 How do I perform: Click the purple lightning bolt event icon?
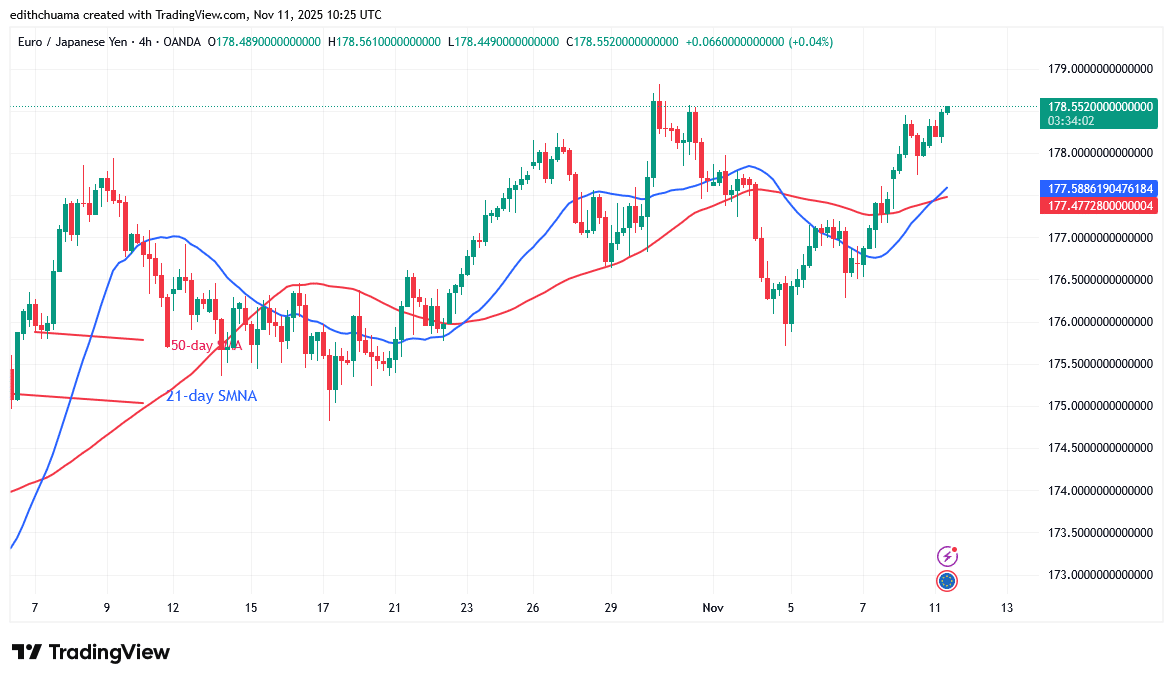[x=947, y=556]
